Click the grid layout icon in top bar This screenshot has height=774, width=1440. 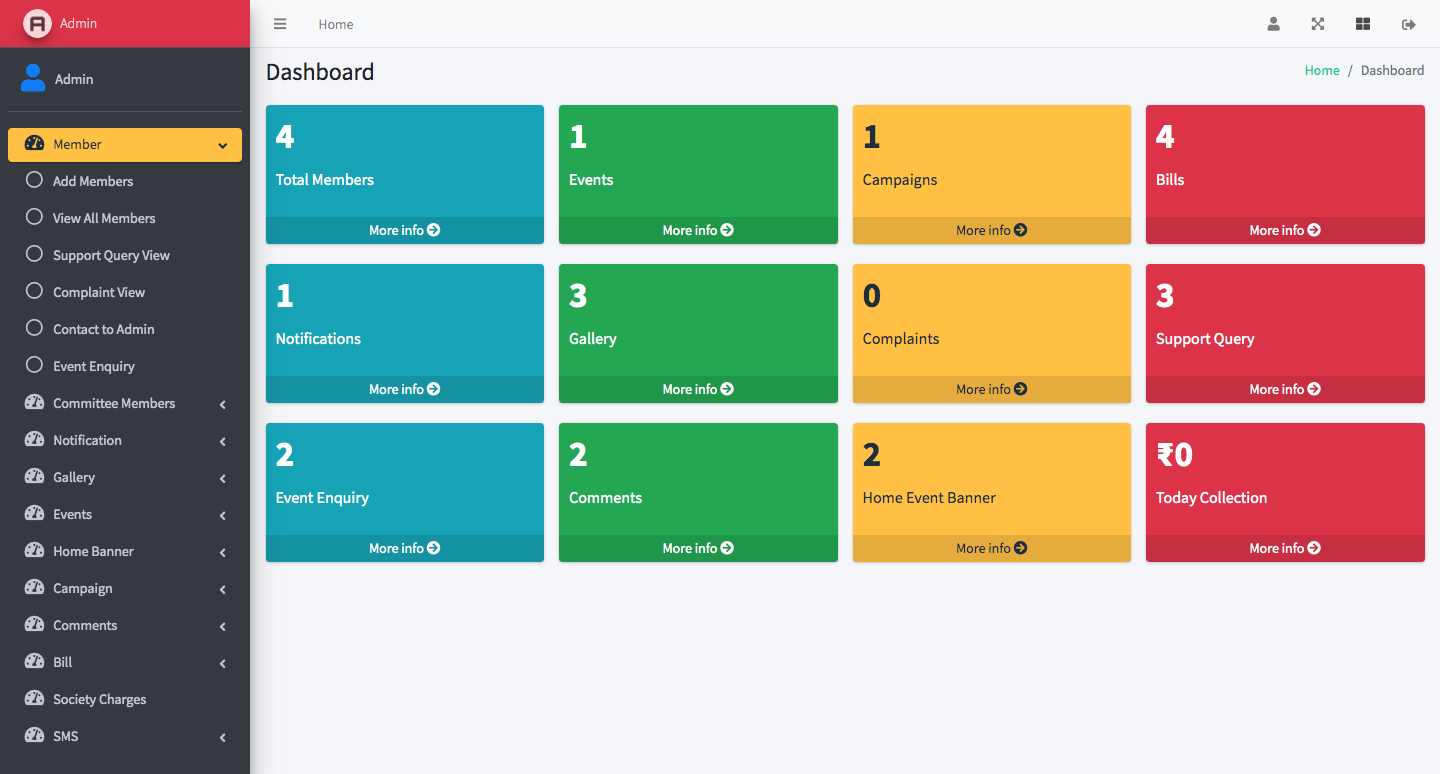click(1362, 24)
